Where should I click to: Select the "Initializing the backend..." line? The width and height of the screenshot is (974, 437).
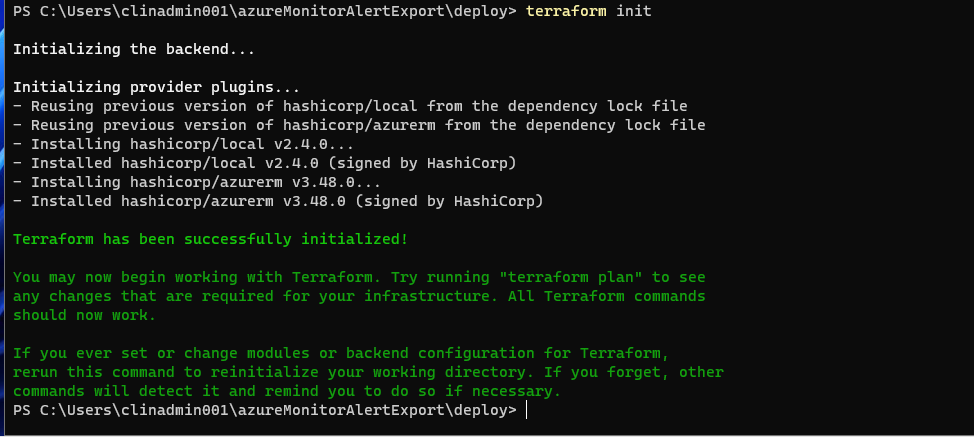click(134, 49)
